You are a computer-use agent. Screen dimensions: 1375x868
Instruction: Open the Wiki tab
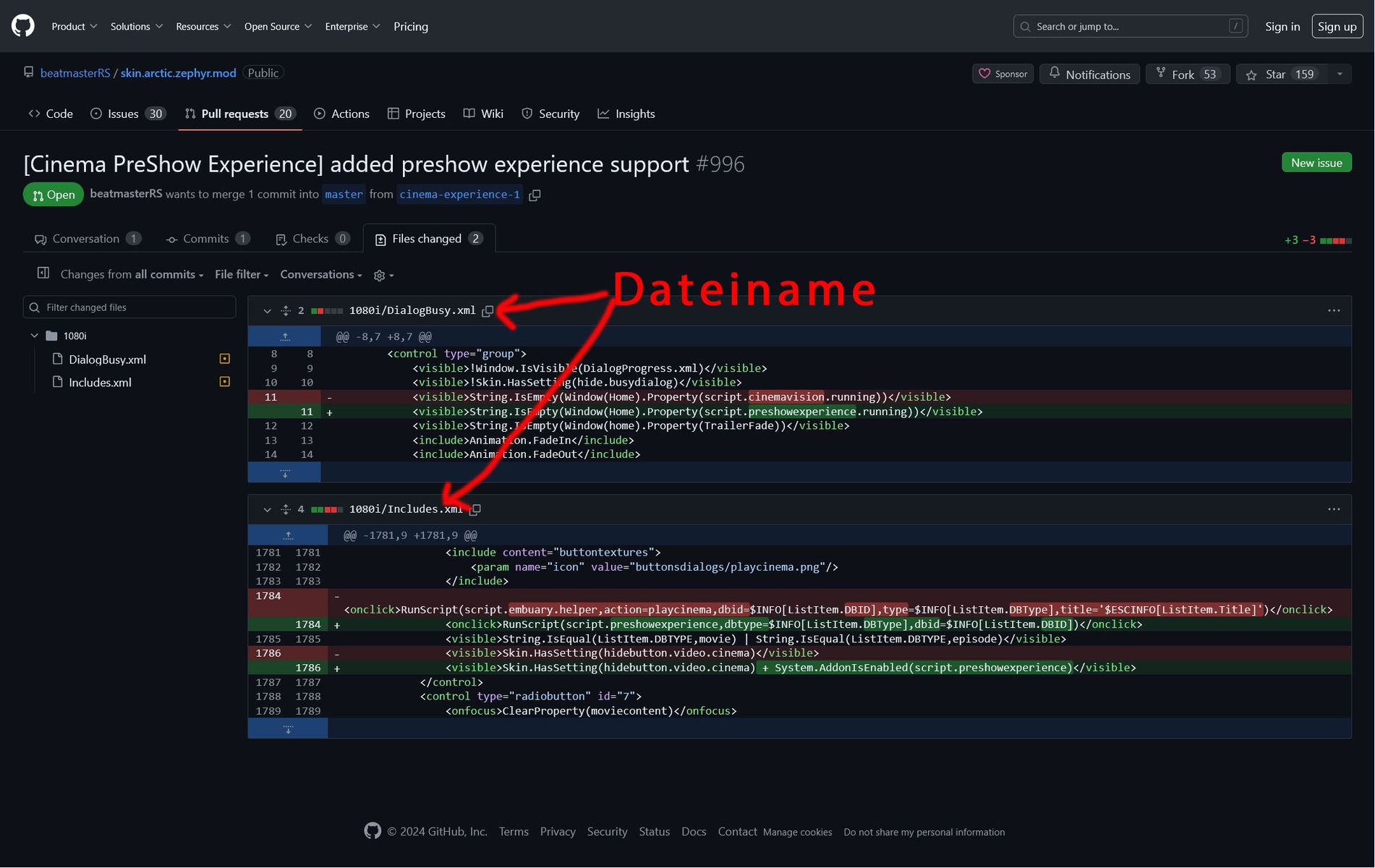[x=483, y=114]
